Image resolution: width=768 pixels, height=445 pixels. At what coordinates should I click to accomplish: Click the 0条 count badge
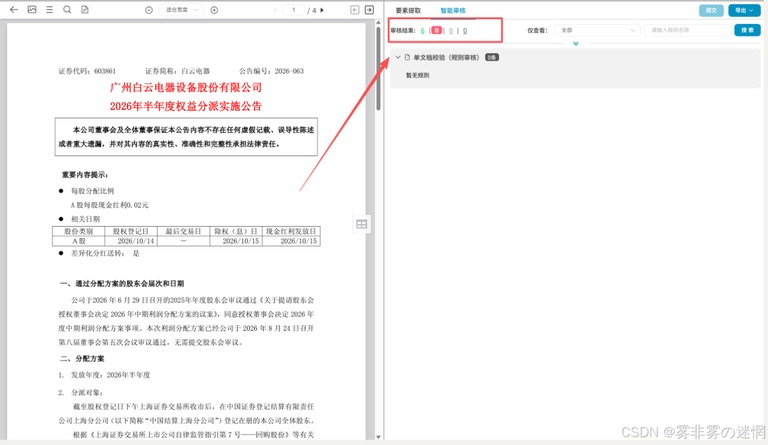tap(492, 57)
